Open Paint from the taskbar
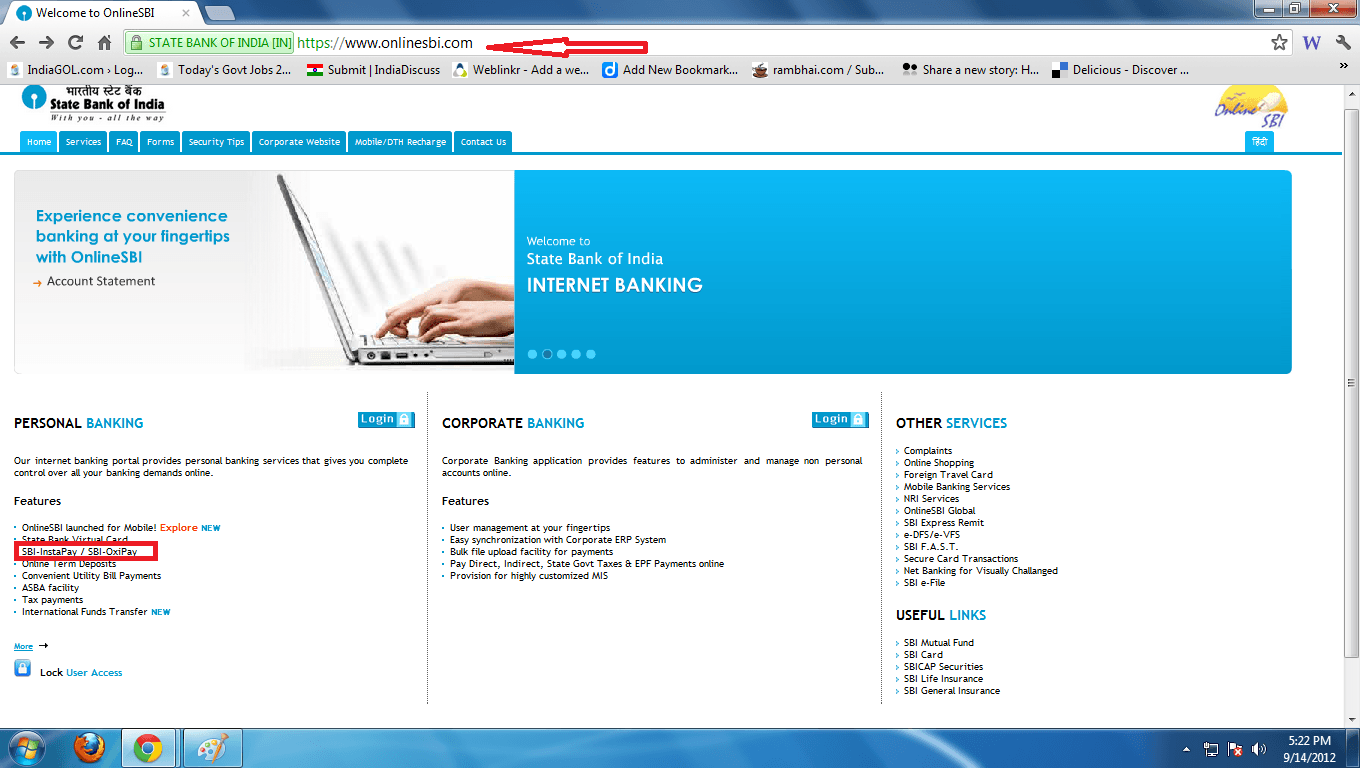This screenshot has width=1360, height=768. point(211,748)
